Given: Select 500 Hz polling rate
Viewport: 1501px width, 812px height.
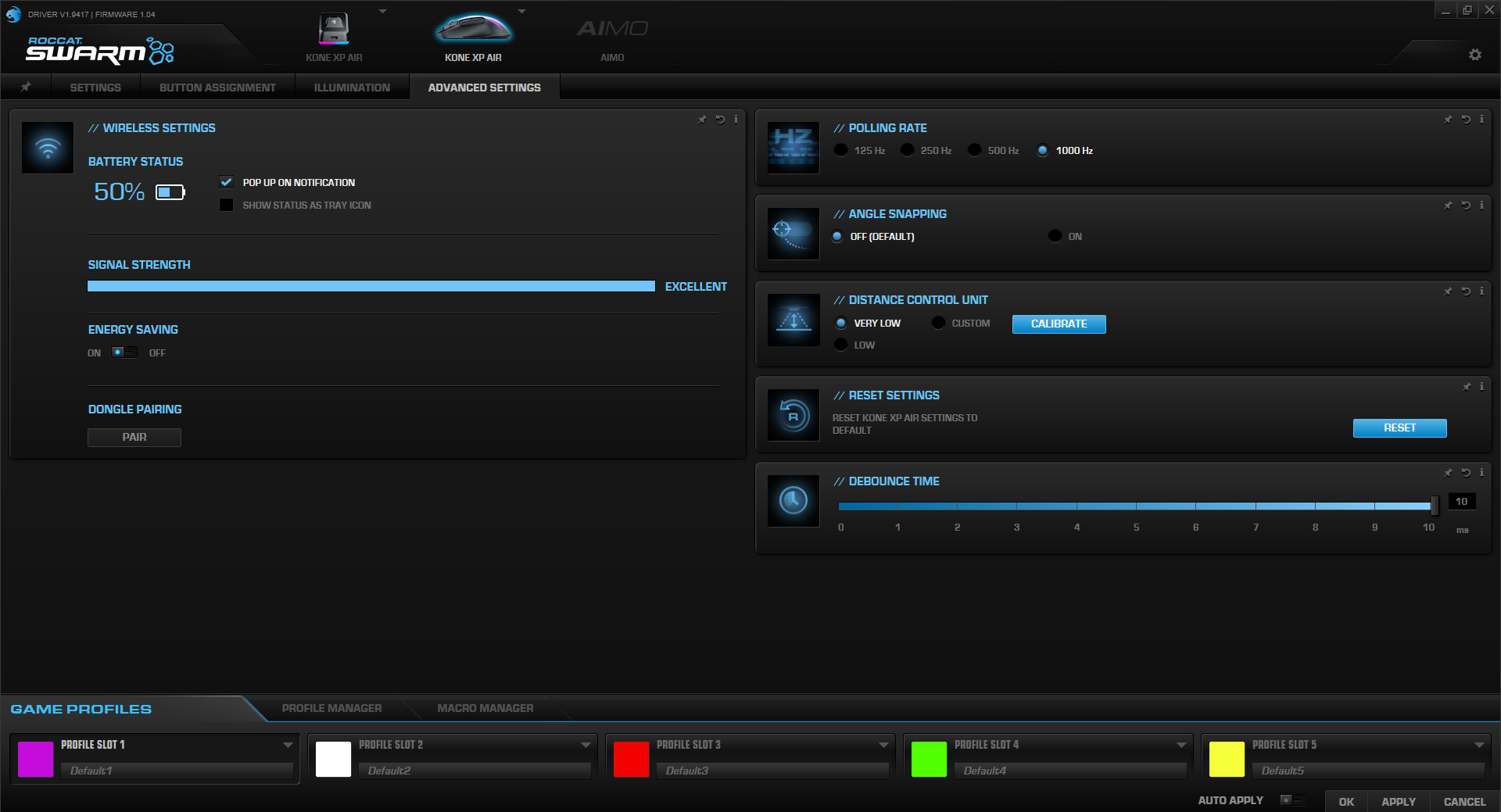Looking at the screenshot, I should point(974,150).
